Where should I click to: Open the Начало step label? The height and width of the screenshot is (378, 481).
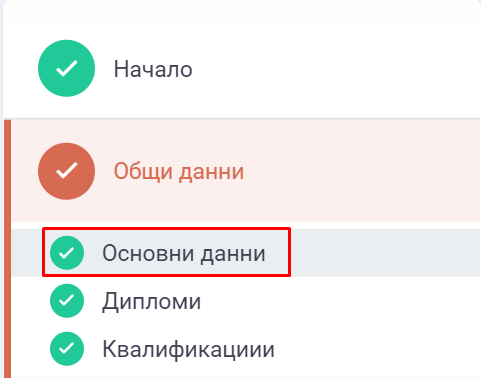pyautogui.click(x=153, y=69)
